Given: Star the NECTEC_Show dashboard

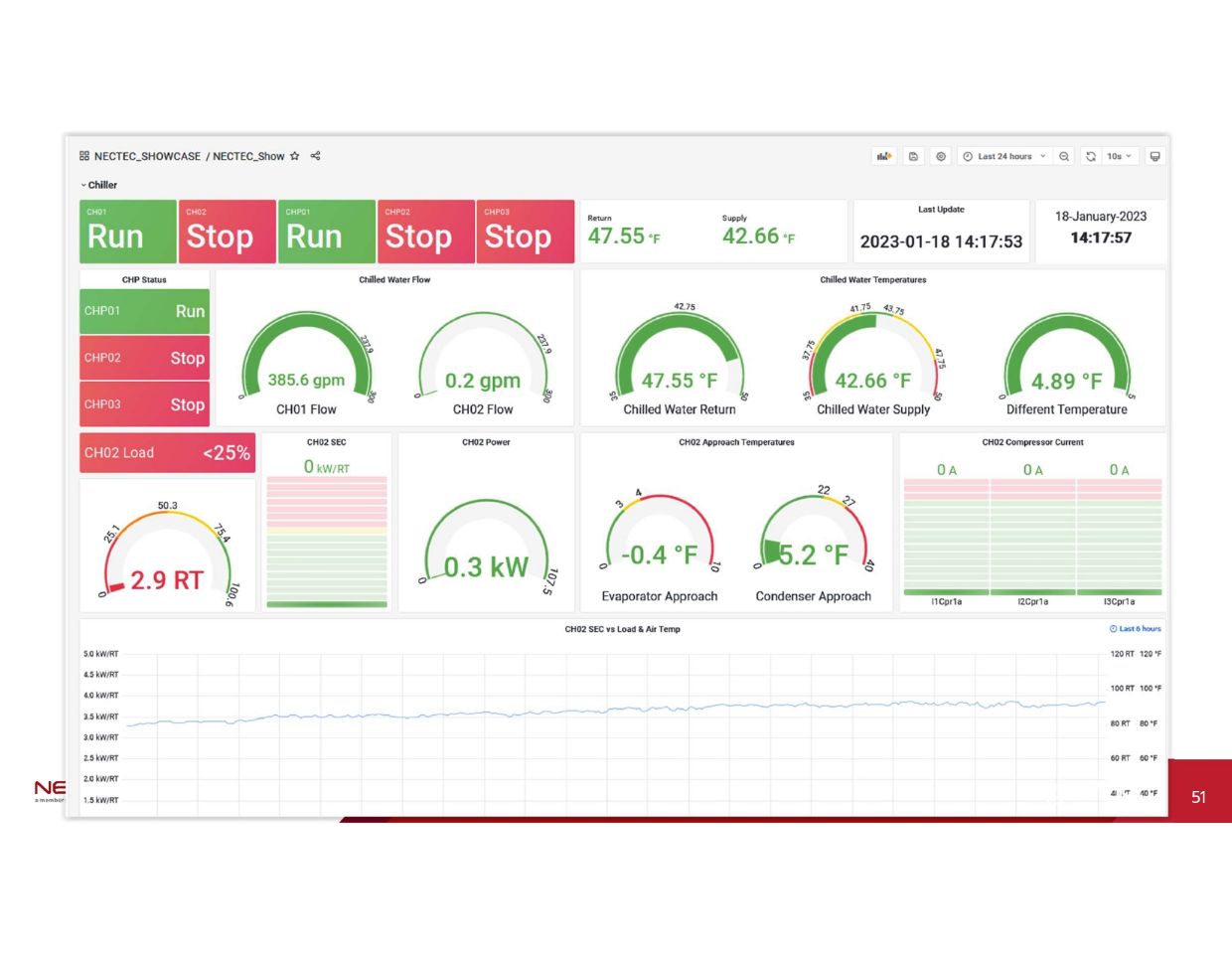Looking at the screenshot, I should pos(294,156).
